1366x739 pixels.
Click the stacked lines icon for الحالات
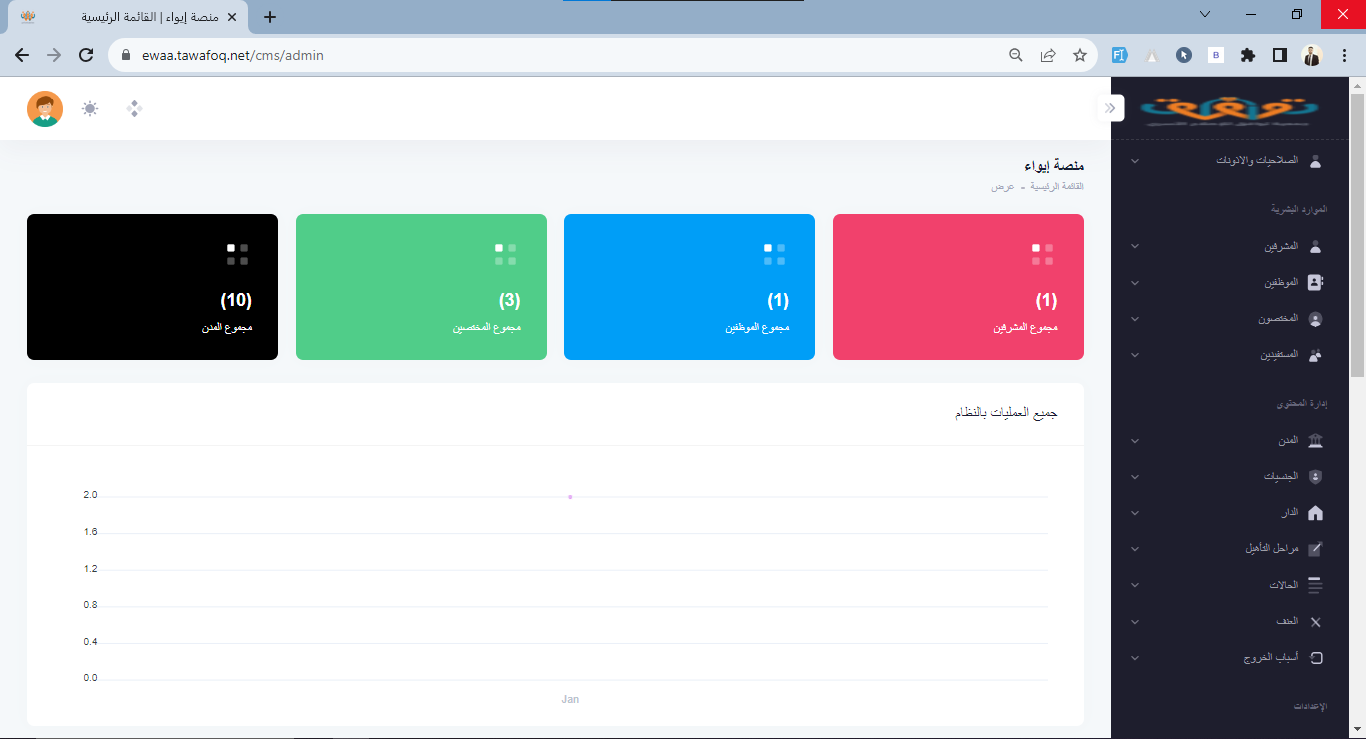pos(1315,585)
